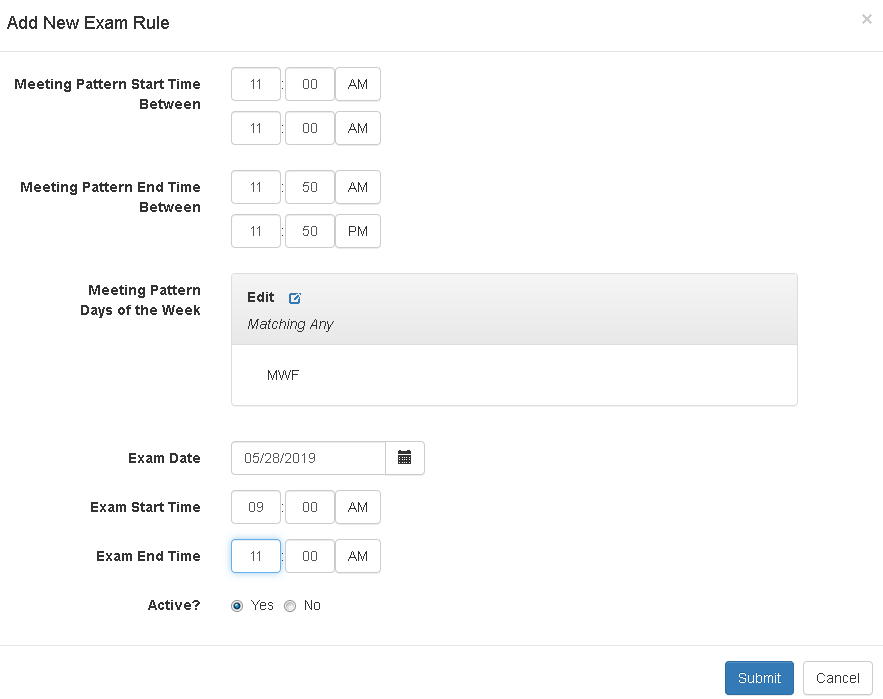Click first Meeting Pattern Start Time hour field
Image resolution: width=883 pixels, height=699 pixels.
pos(256,85)
